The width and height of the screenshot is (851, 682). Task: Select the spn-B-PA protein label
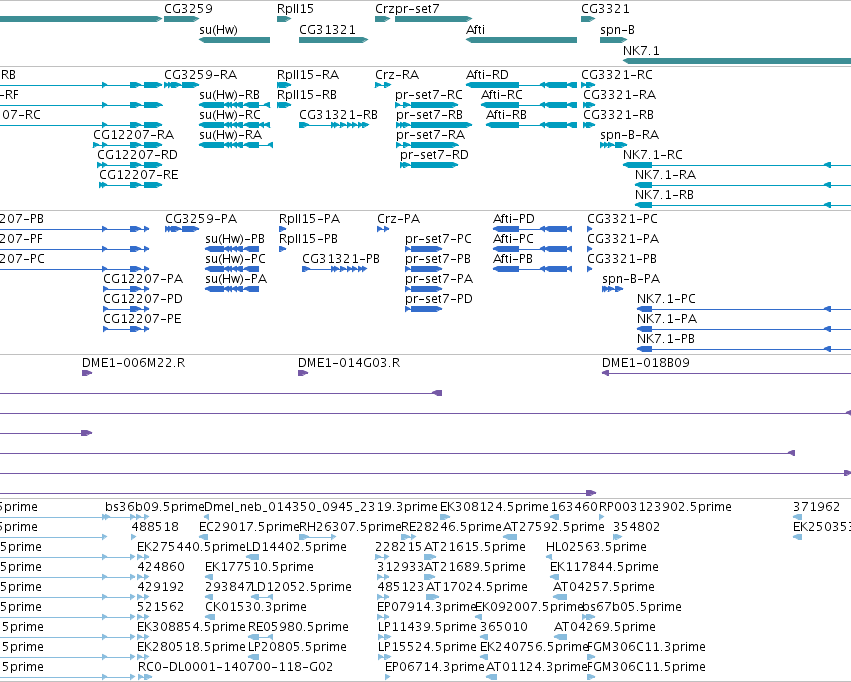click(x=631, y=279)
